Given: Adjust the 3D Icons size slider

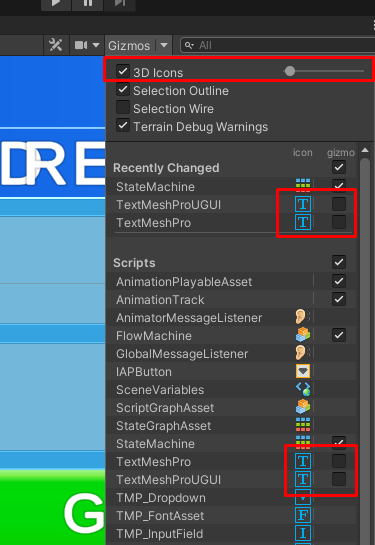Looking at the screenshot, I should tap(324, 71).
